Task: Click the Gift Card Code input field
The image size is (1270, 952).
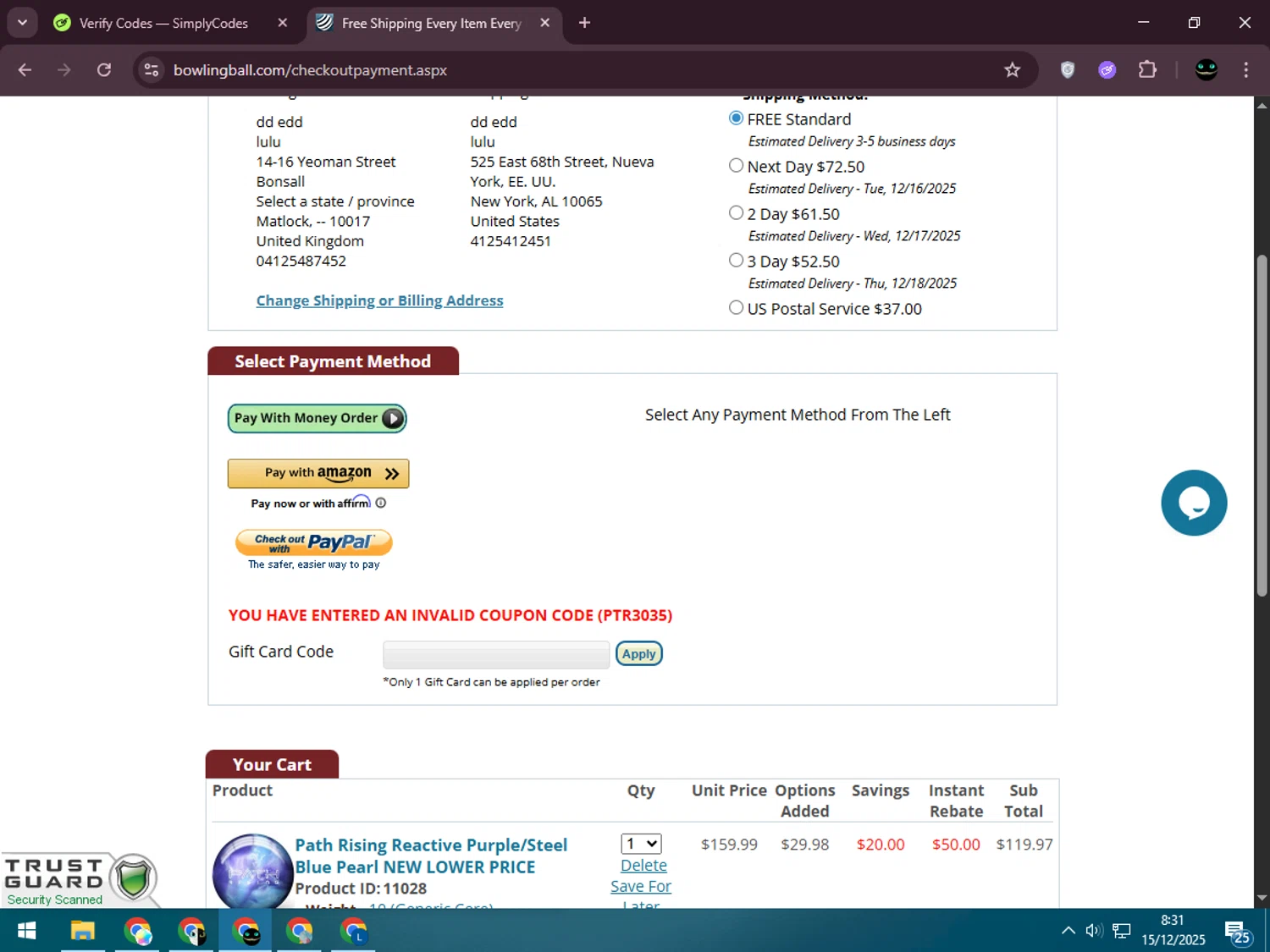Action: 496,654
